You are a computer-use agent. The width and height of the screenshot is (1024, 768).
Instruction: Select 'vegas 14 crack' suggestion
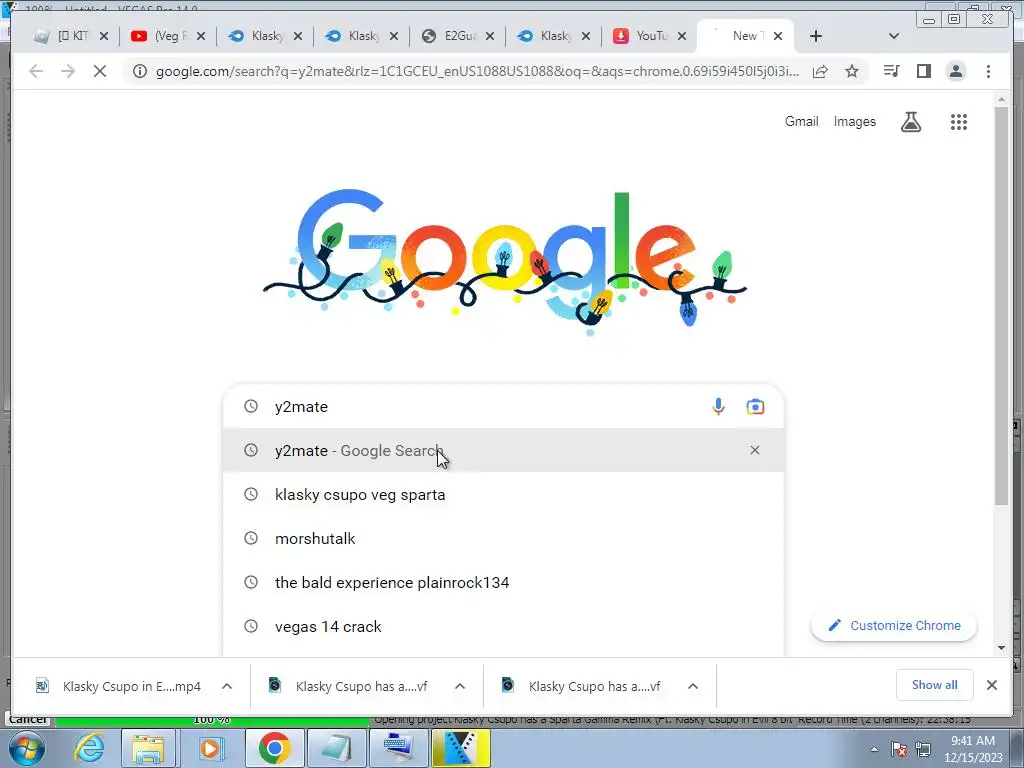(503, 626)
